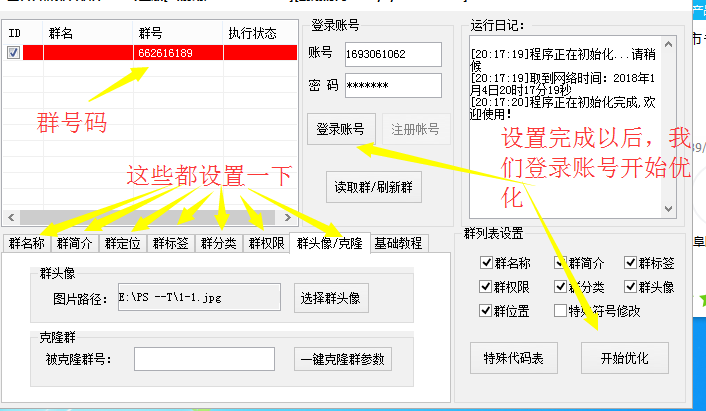
Task: Open the 基础教程 tab
Action: (398, 244)
